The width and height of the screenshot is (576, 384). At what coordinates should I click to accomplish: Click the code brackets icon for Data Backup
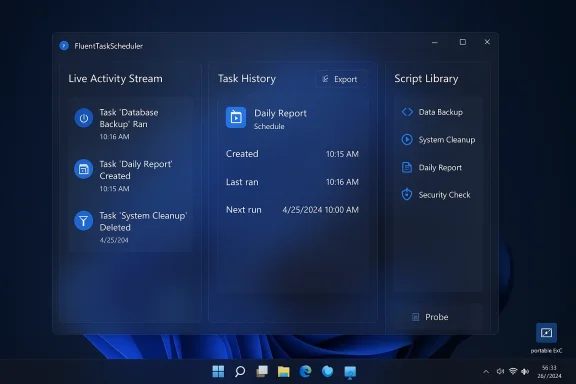tap(407, 112)
